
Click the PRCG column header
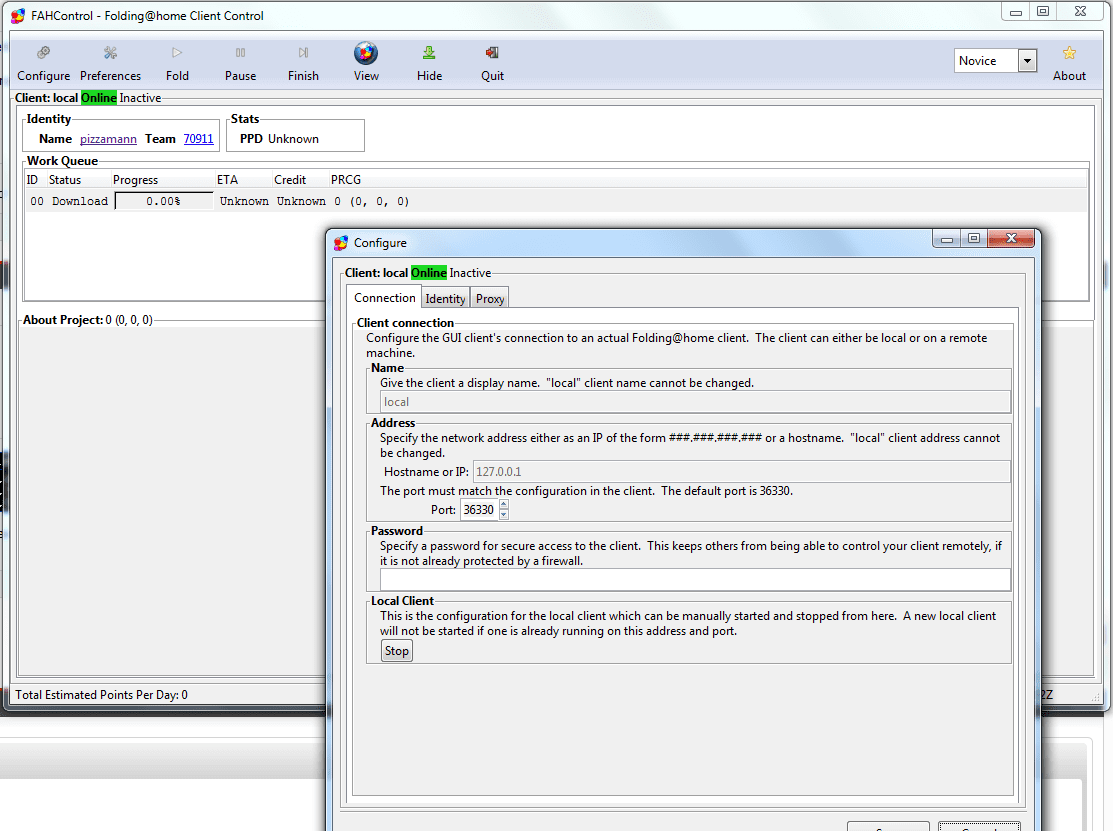(x=346, y=180)
